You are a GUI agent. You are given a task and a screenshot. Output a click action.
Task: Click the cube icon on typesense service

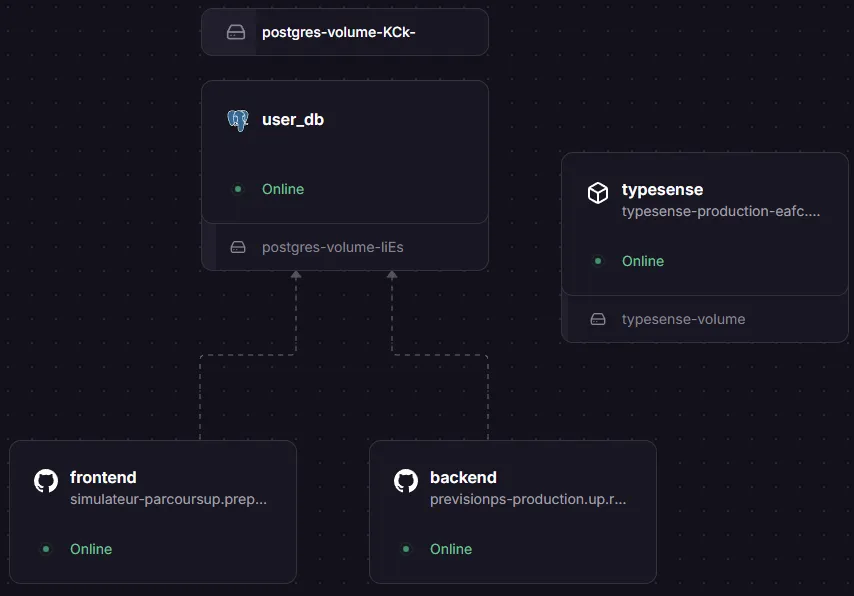pos(597,193)
